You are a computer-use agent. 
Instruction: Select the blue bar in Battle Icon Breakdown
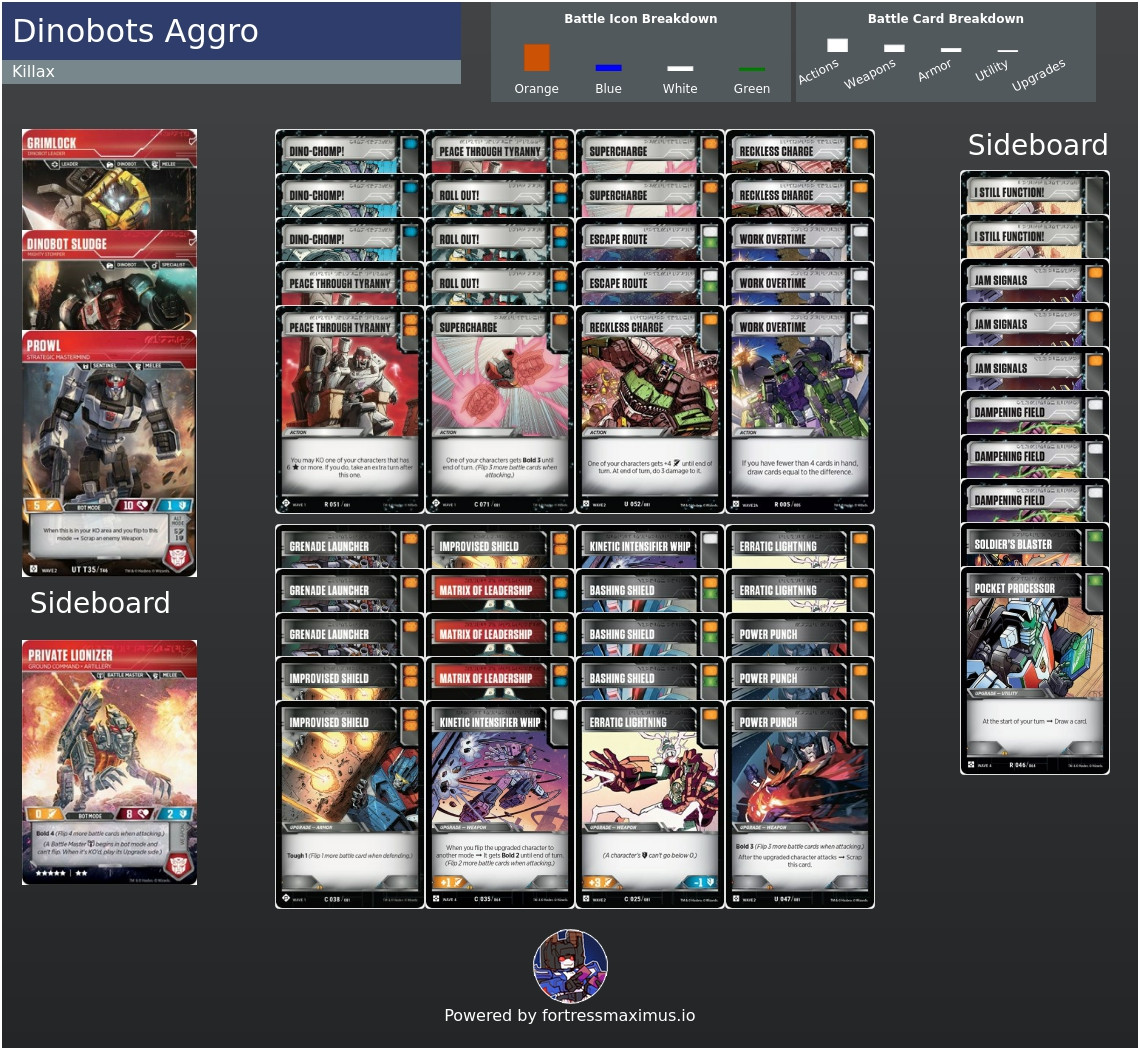(608, 68)
